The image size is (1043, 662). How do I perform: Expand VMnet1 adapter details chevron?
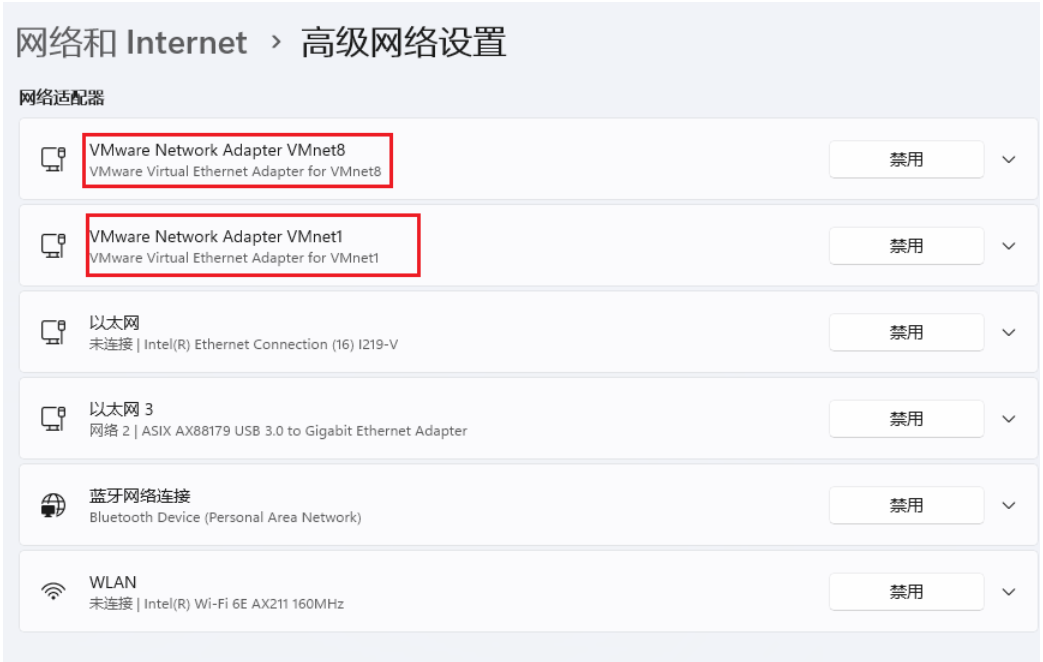1008,246
